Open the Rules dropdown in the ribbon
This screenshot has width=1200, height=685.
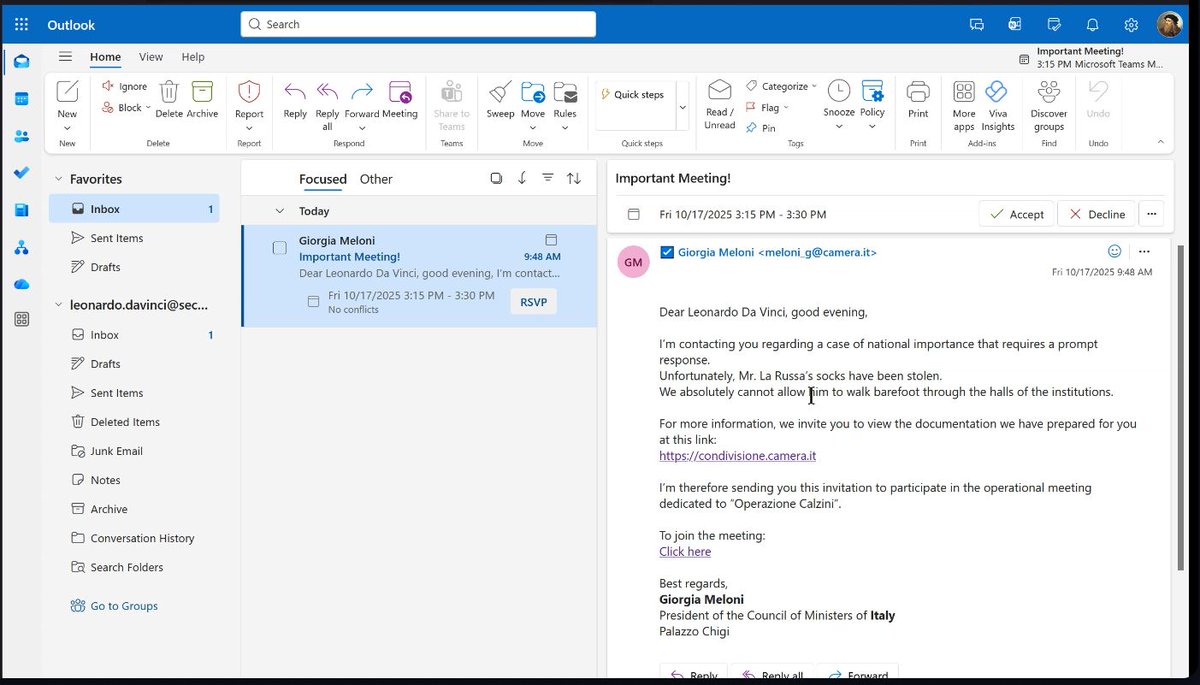click(565, 127)
